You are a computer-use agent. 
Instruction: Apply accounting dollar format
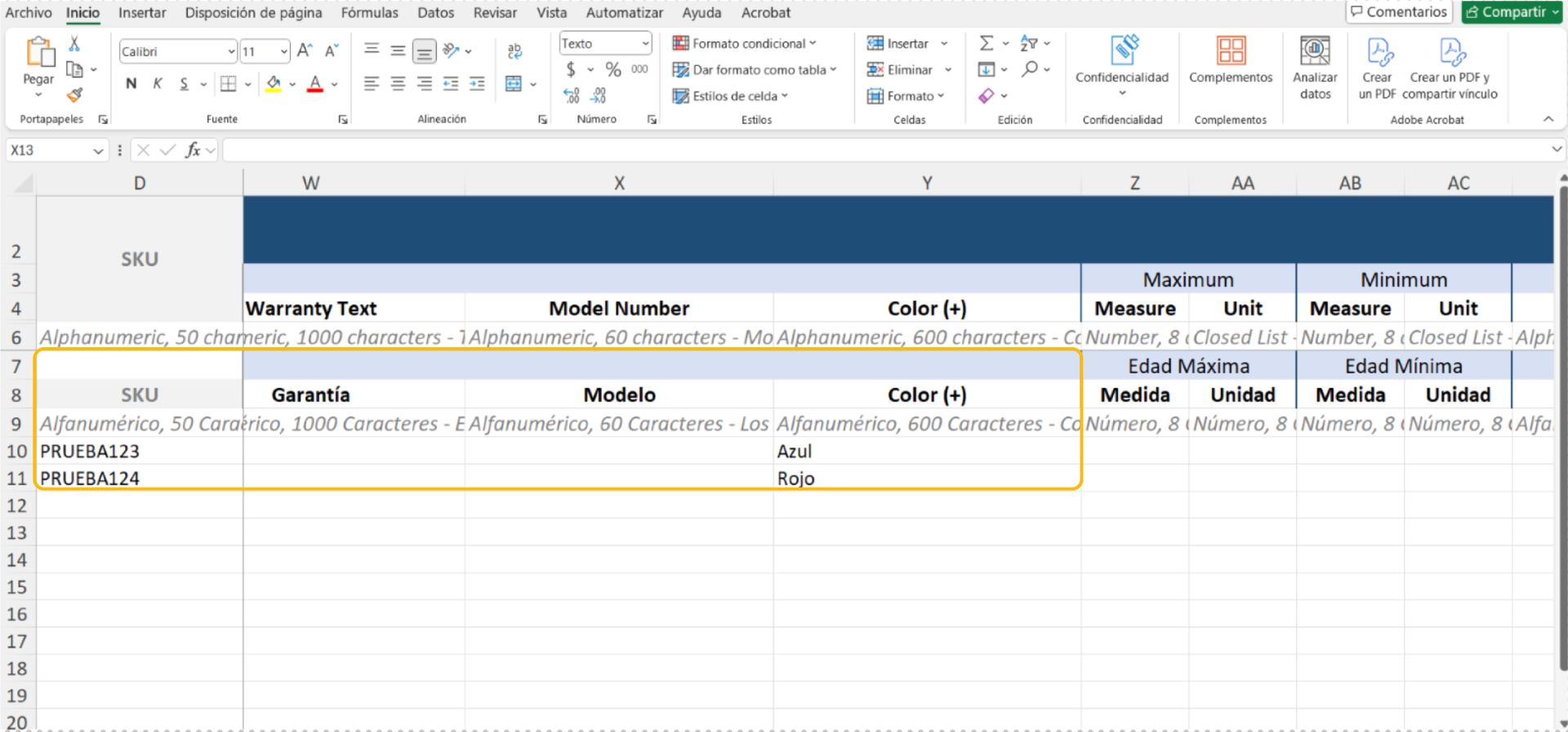coord(571,69)
